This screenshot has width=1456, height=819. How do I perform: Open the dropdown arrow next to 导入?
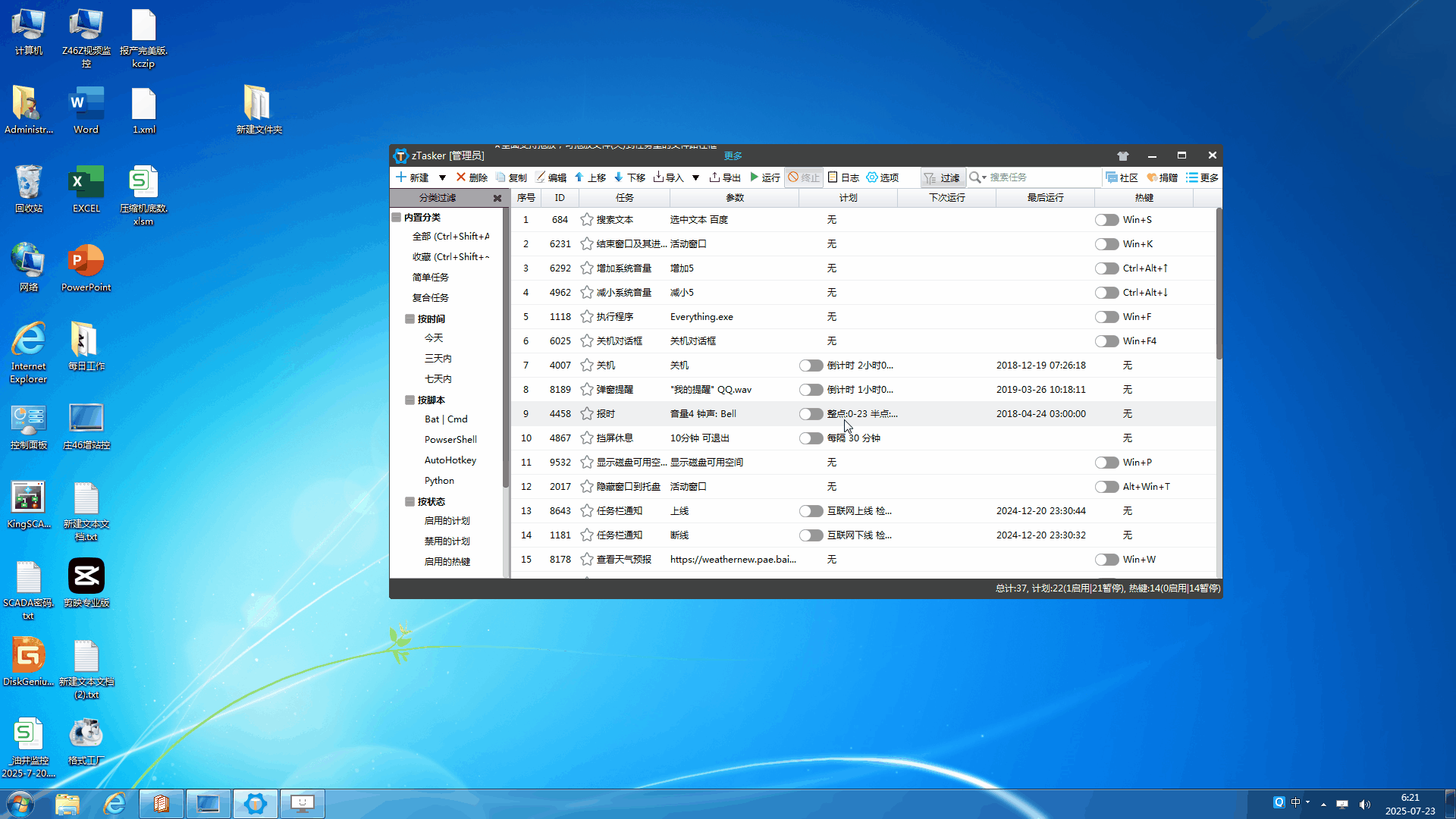click(695, 177)
